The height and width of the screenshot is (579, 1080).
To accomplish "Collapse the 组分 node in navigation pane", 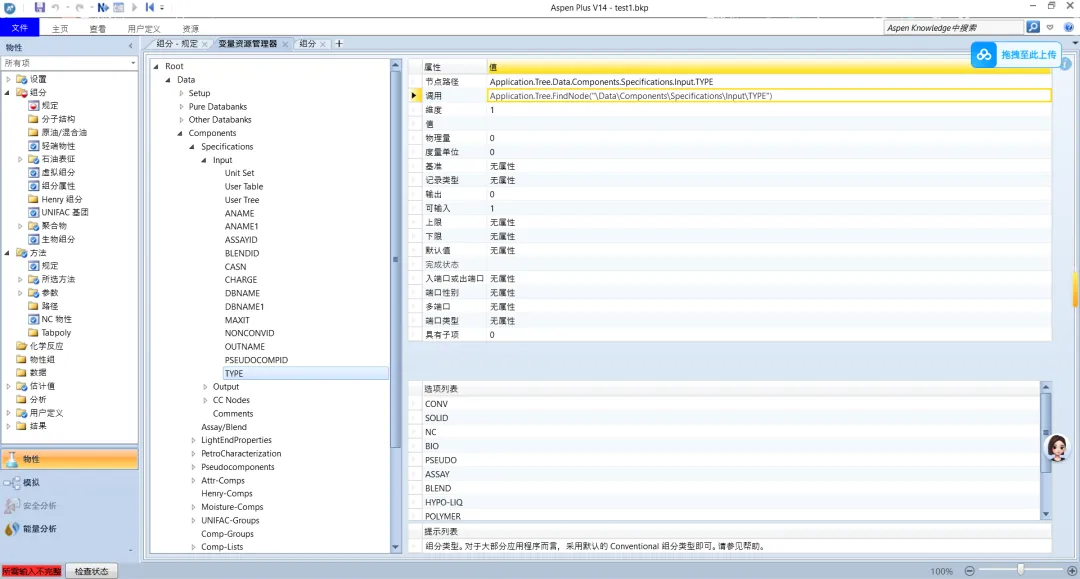I will [8, 92].
